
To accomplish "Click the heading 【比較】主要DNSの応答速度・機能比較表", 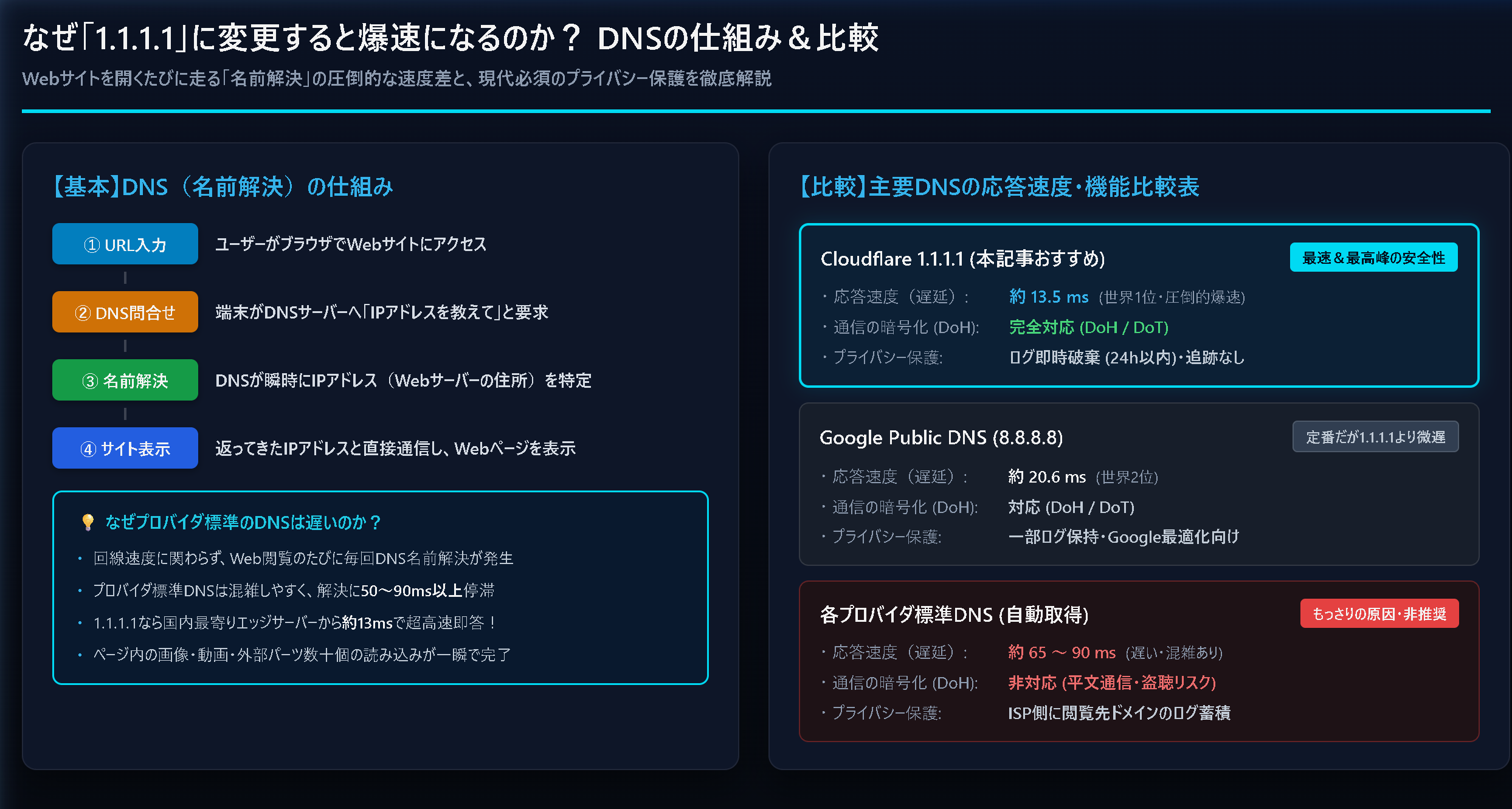I will tap(999, 187).
